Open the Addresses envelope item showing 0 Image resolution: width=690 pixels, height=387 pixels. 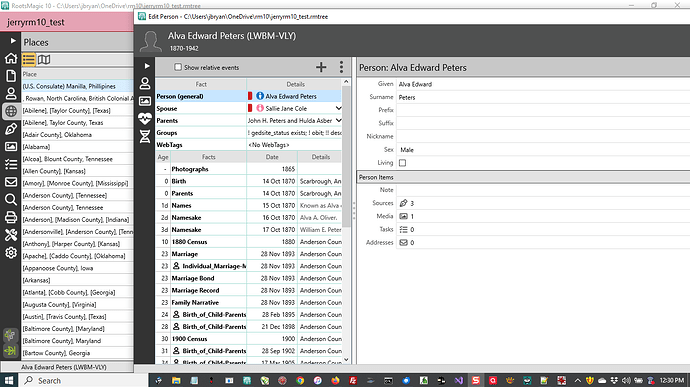(404, 243)
